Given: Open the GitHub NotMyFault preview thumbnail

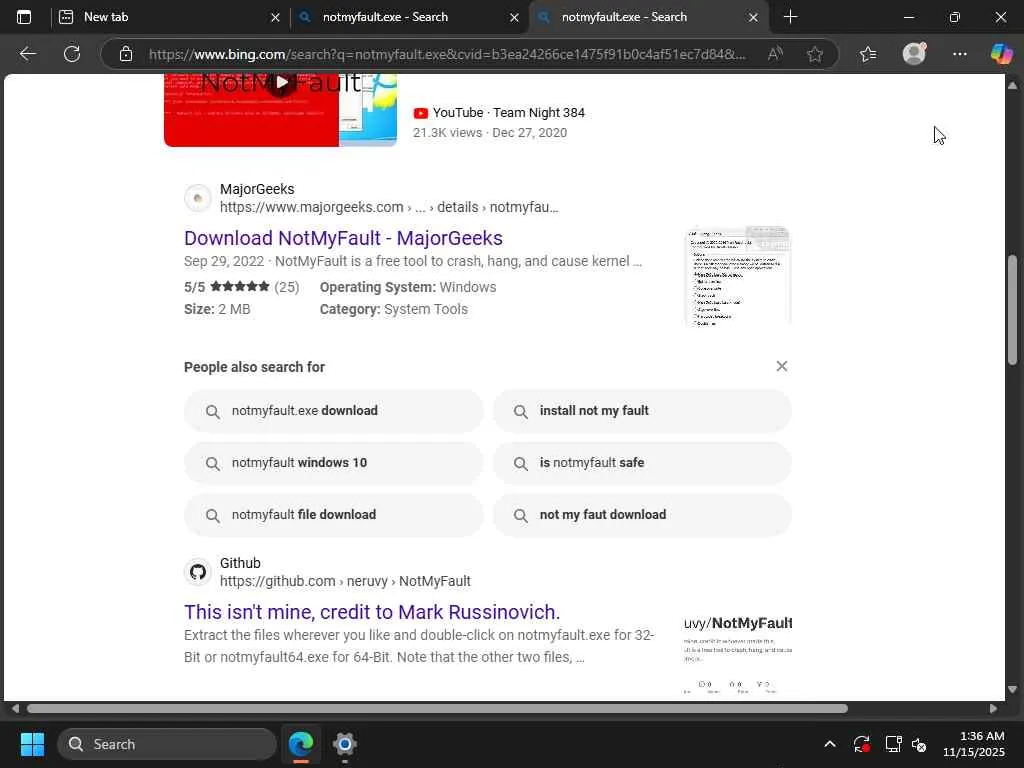Looking at the screenshot, I should pyautogui.click(x=738, y=653).
